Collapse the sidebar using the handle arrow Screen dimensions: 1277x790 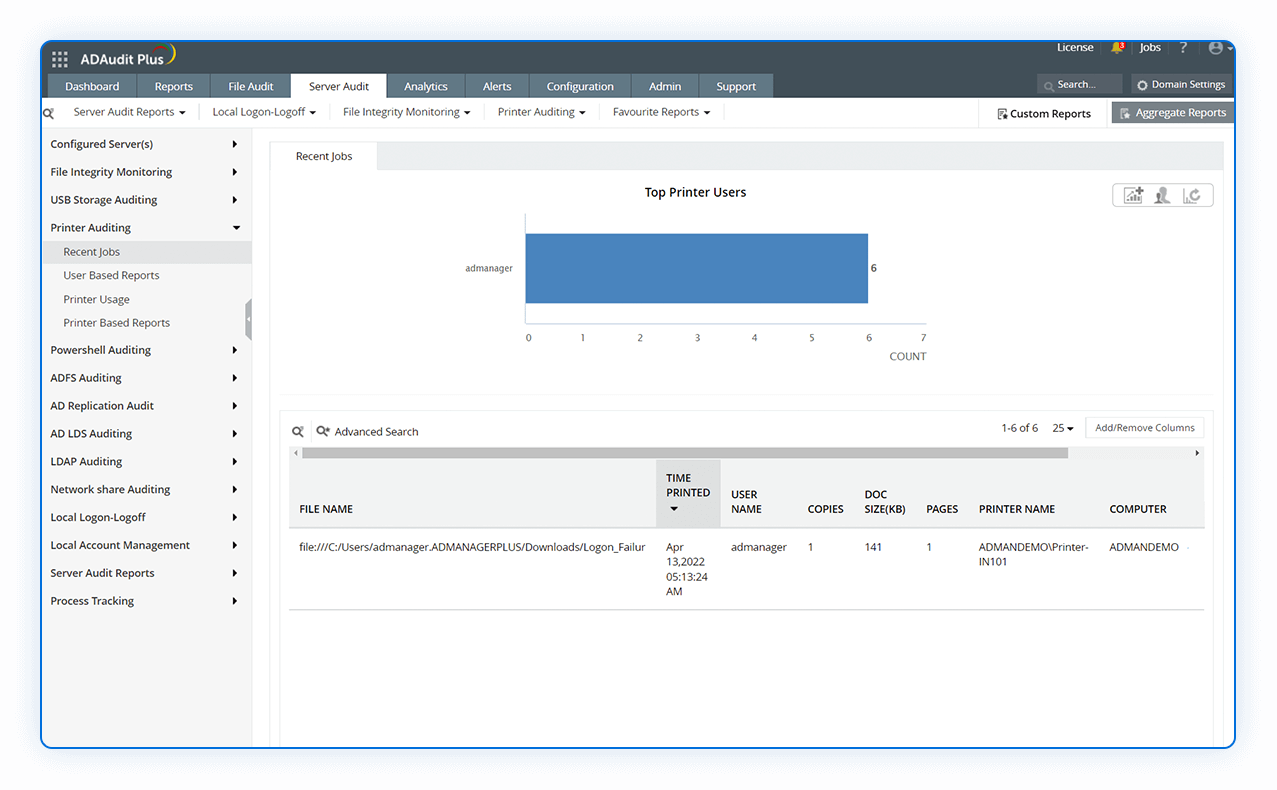(x=248, y=319)
